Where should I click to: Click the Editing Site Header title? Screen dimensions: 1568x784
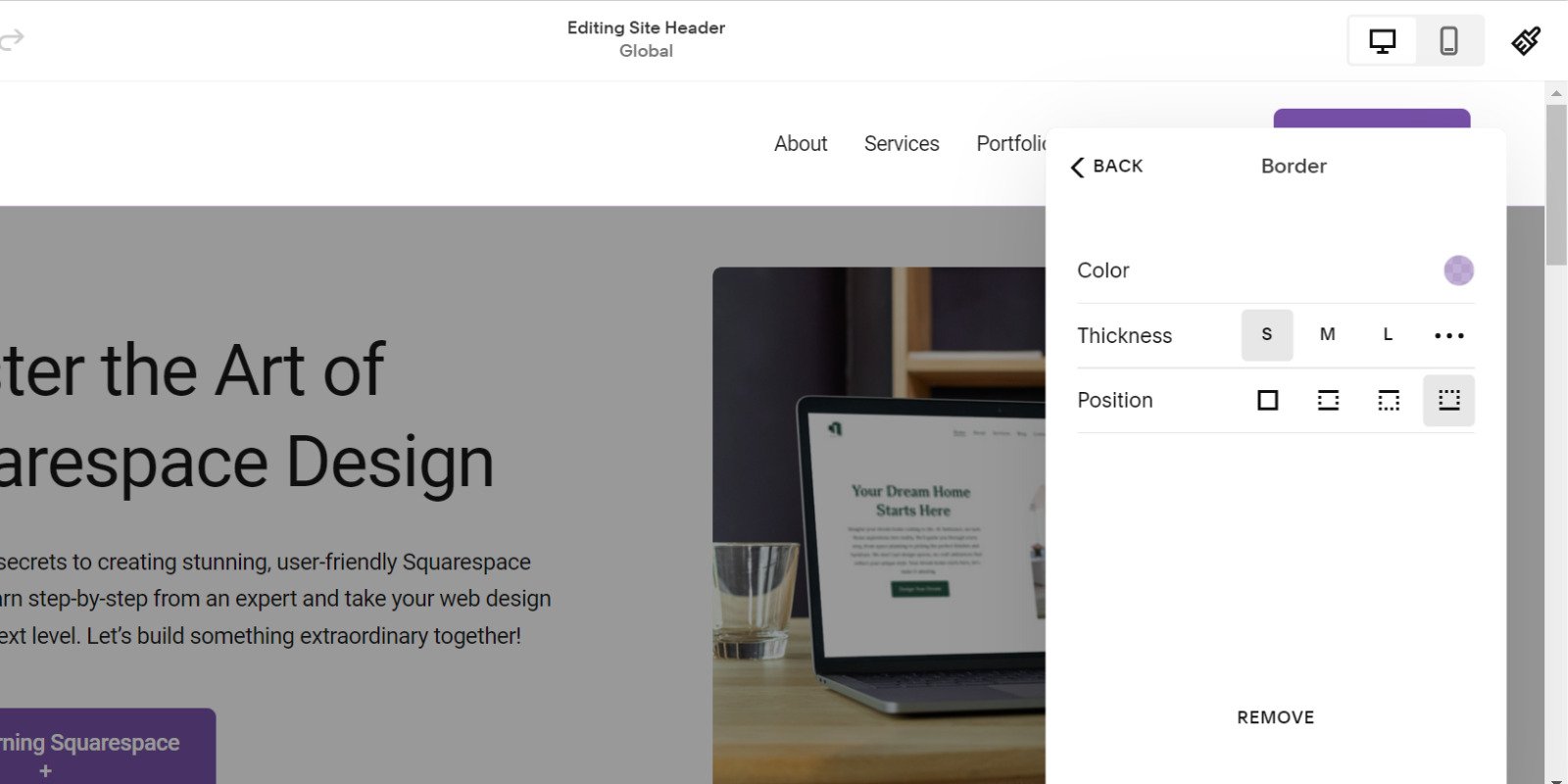[x=646, y=27]
